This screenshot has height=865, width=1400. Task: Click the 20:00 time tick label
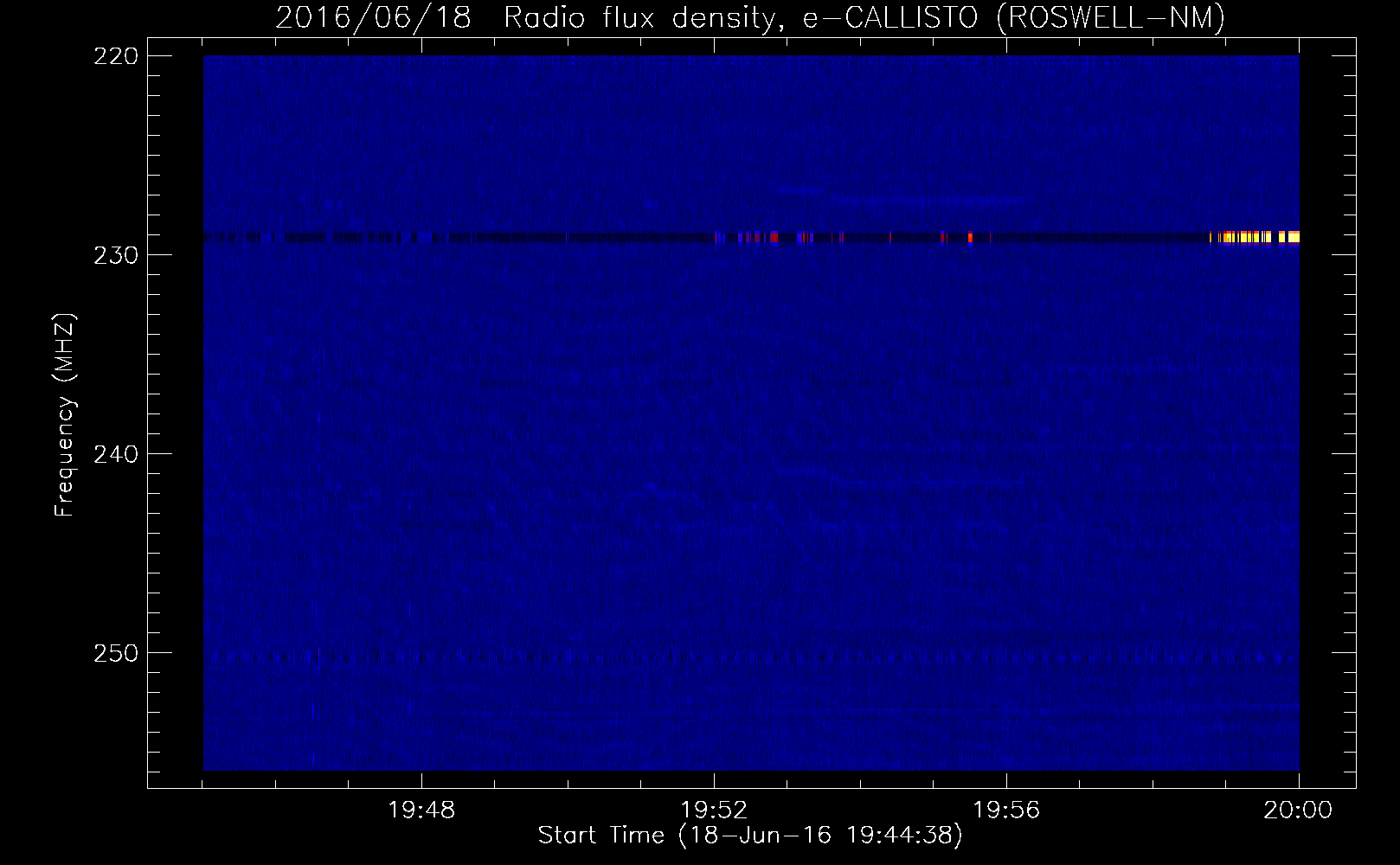coord(1298,811)
